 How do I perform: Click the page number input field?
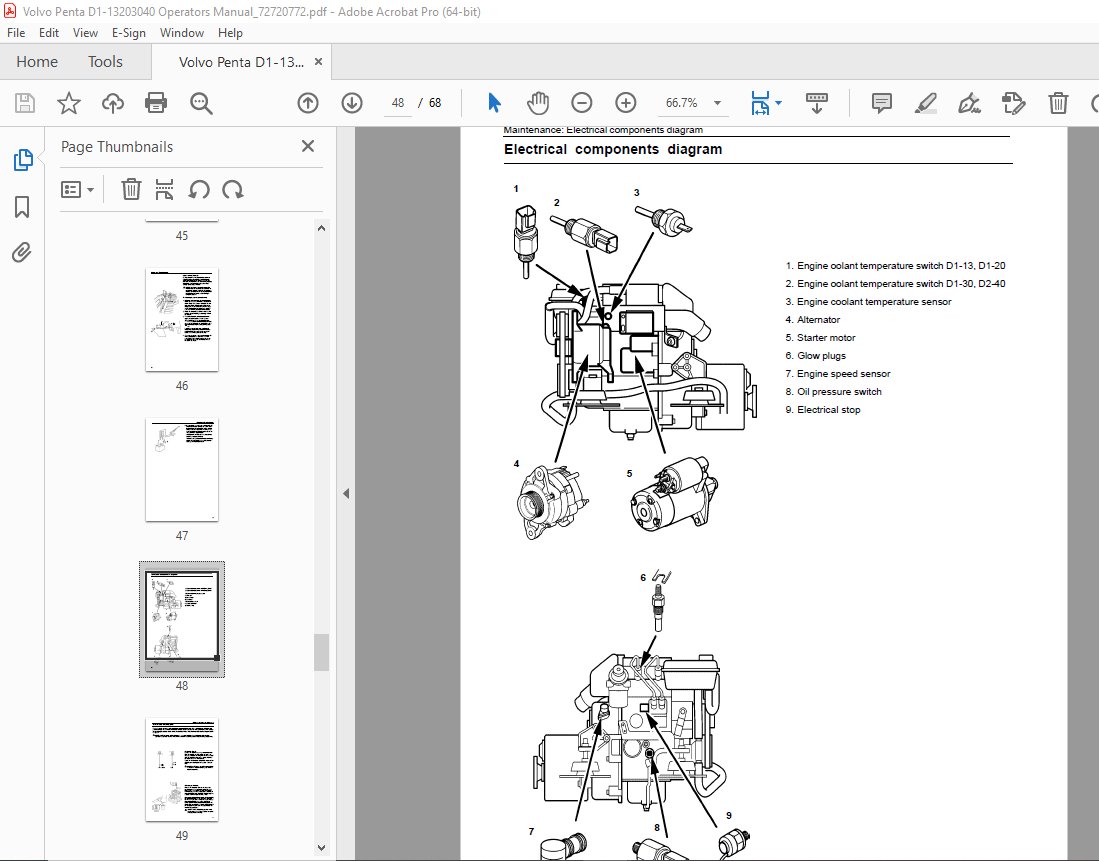pyautogui.click(x=398, y=103)
